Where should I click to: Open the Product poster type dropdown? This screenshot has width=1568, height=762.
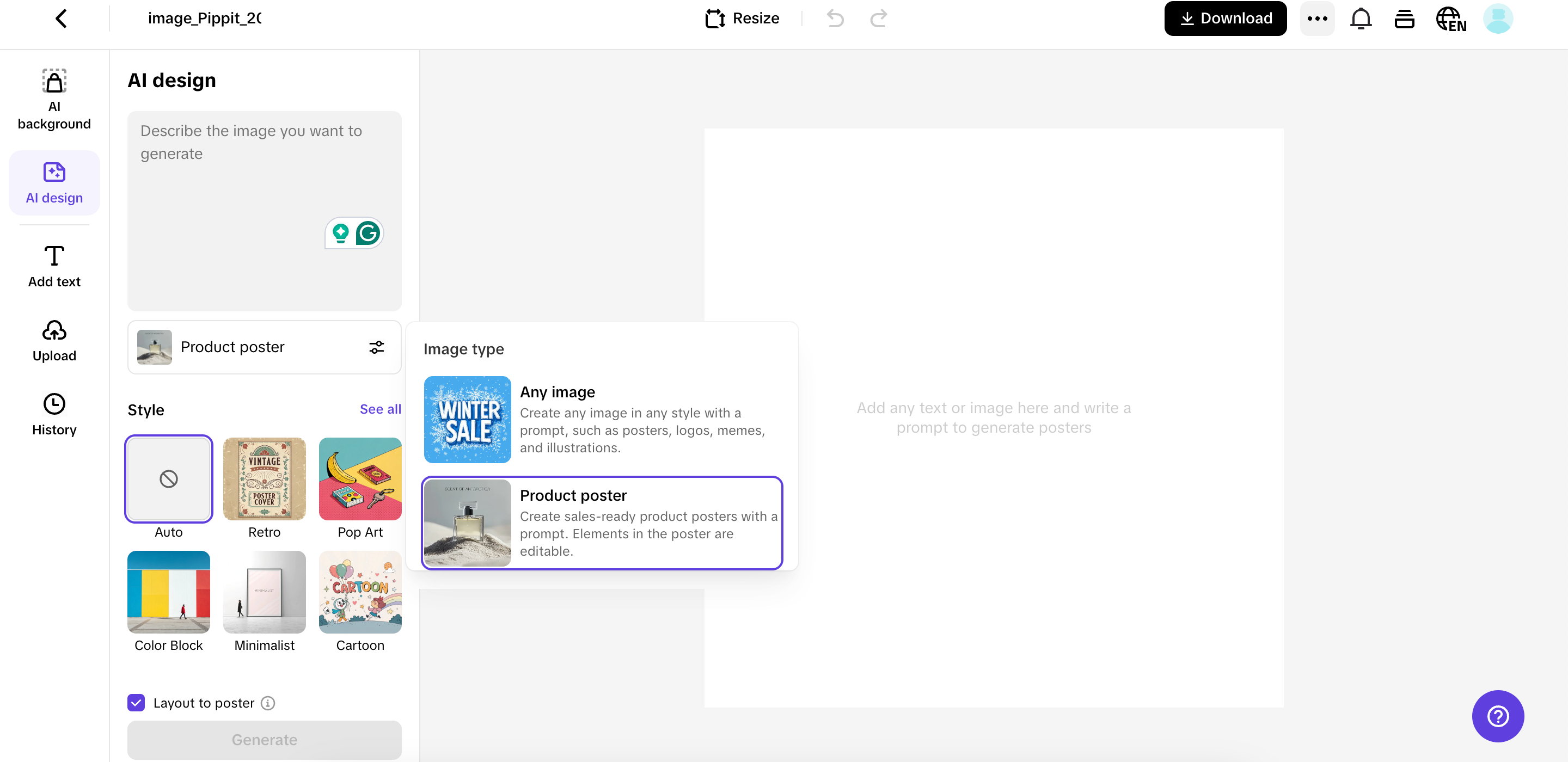264,347
